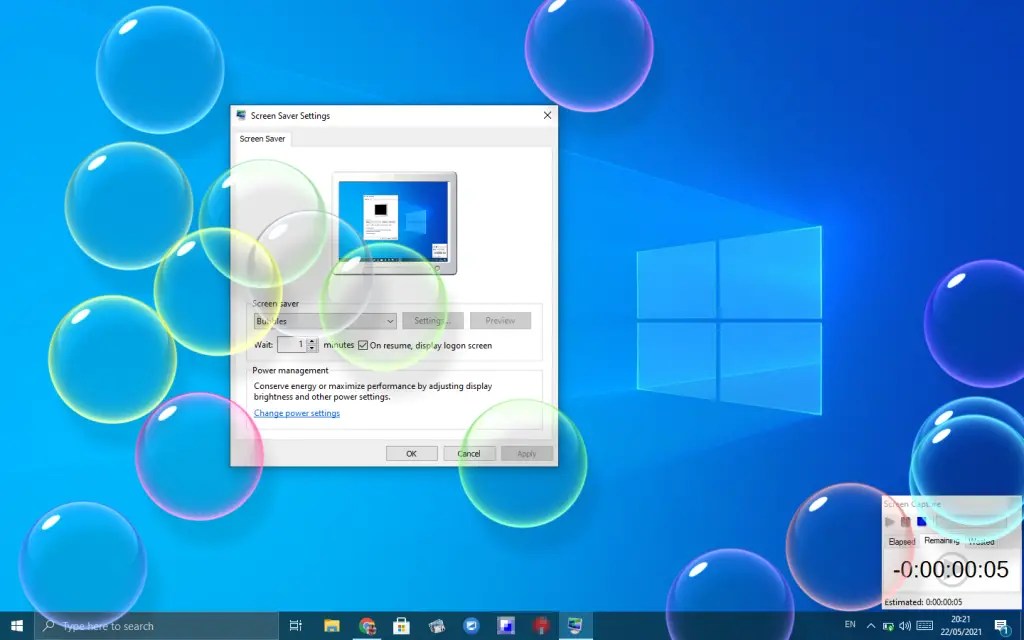The height and width of the screenshot is (640, 1024).
Task: Click the network icon in the tray
Action: click(x=890, y=625)
